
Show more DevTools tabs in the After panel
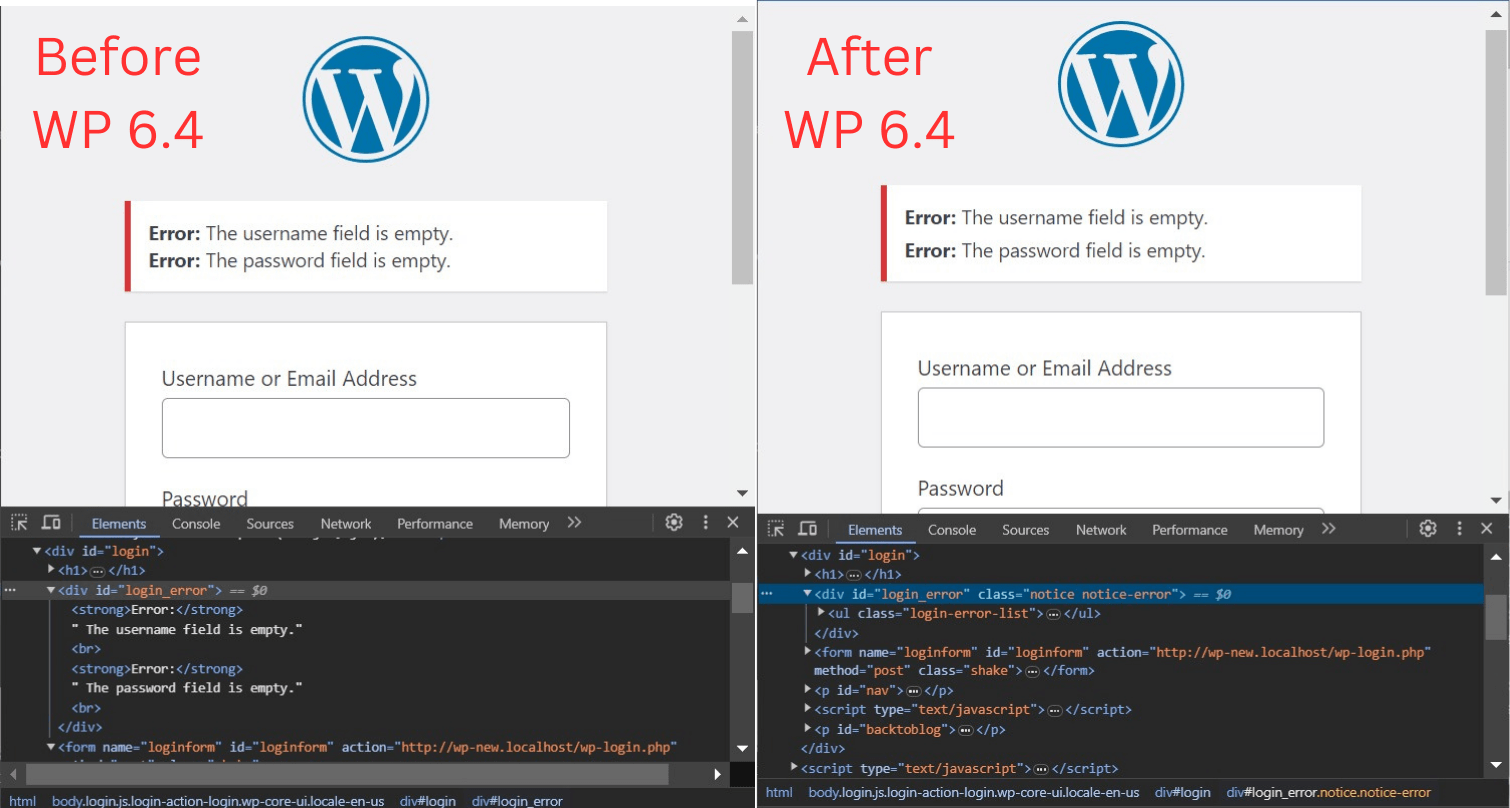[x=1328, y=529]
